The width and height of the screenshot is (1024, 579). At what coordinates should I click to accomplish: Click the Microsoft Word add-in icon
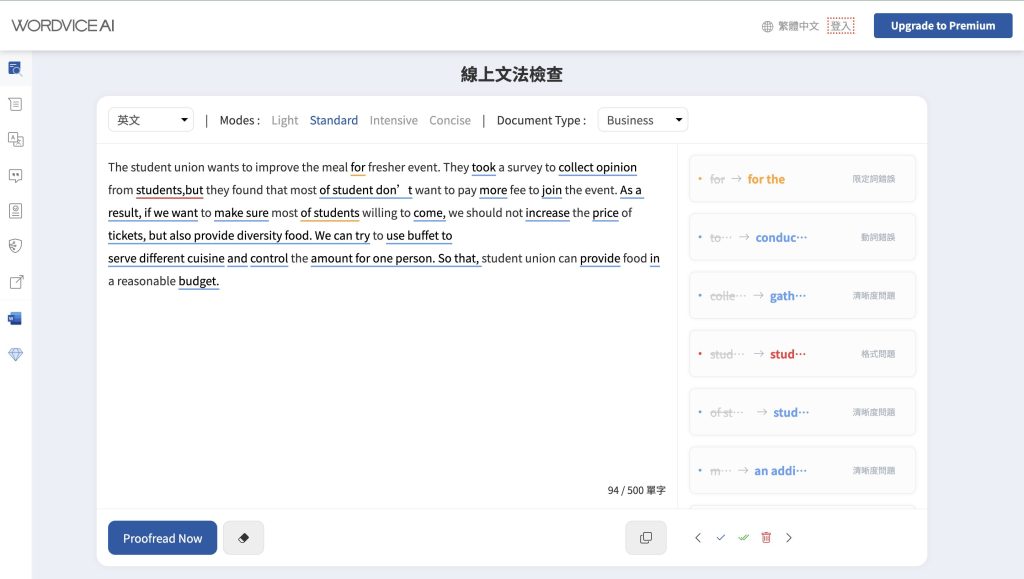tap(15, 319)
